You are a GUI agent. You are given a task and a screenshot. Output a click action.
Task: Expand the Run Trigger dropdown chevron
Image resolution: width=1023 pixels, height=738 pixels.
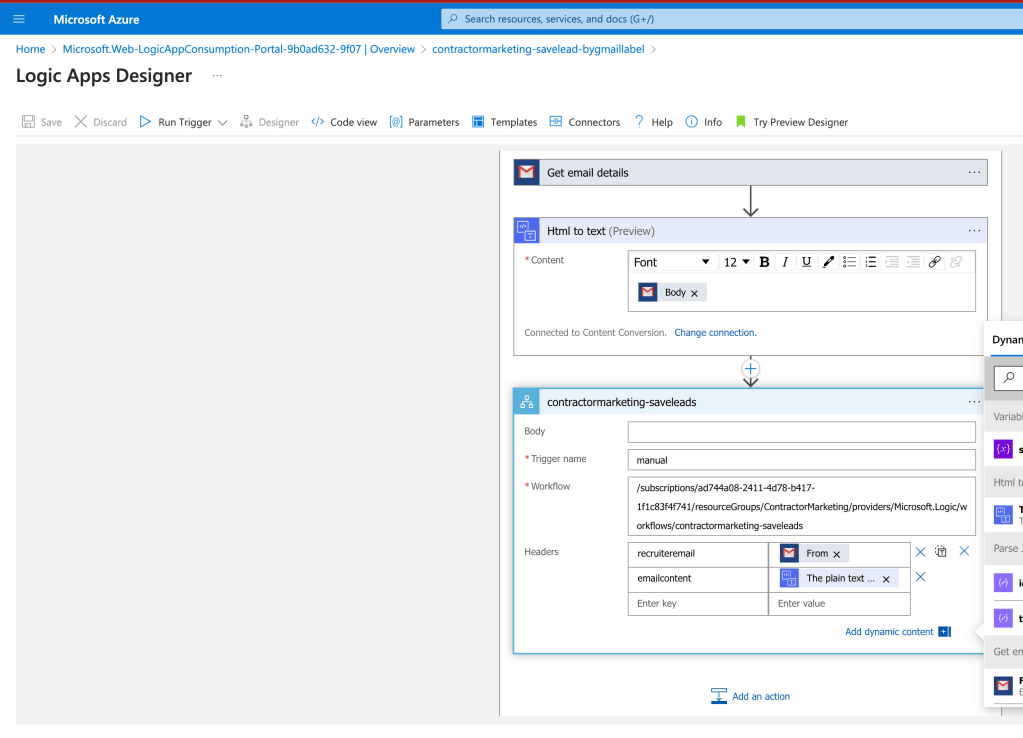point(222,123)
